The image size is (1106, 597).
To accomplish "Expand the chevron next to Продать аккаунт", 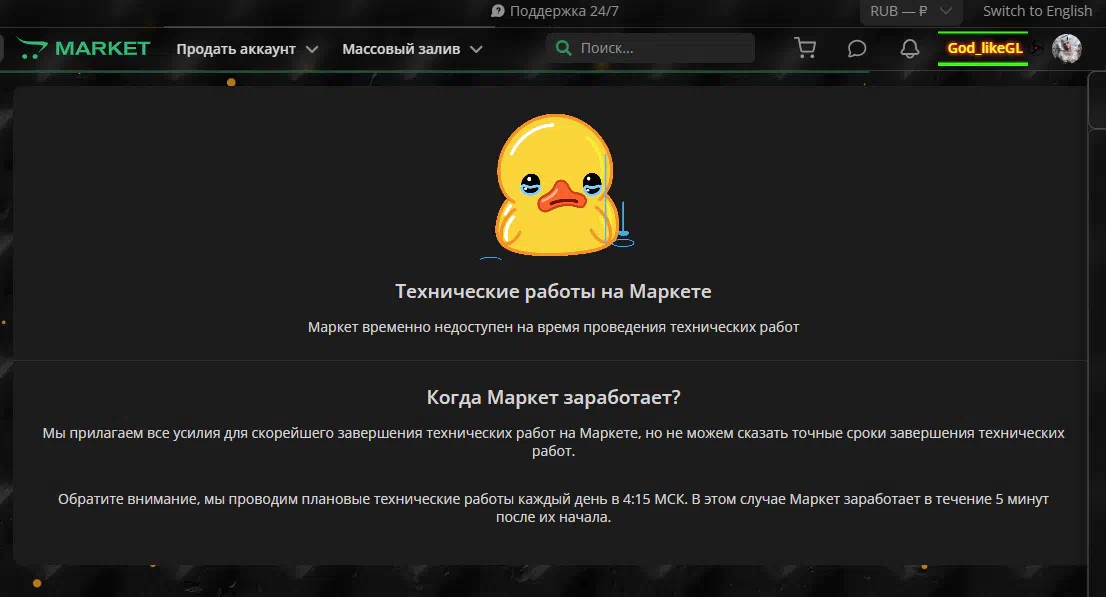I will pyautogui.click(x=312, y=49).
